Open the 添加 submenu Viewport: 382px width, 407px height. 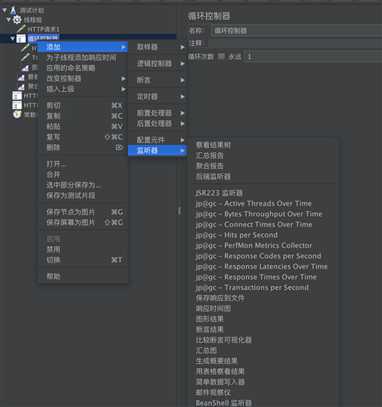coord(83,47)
